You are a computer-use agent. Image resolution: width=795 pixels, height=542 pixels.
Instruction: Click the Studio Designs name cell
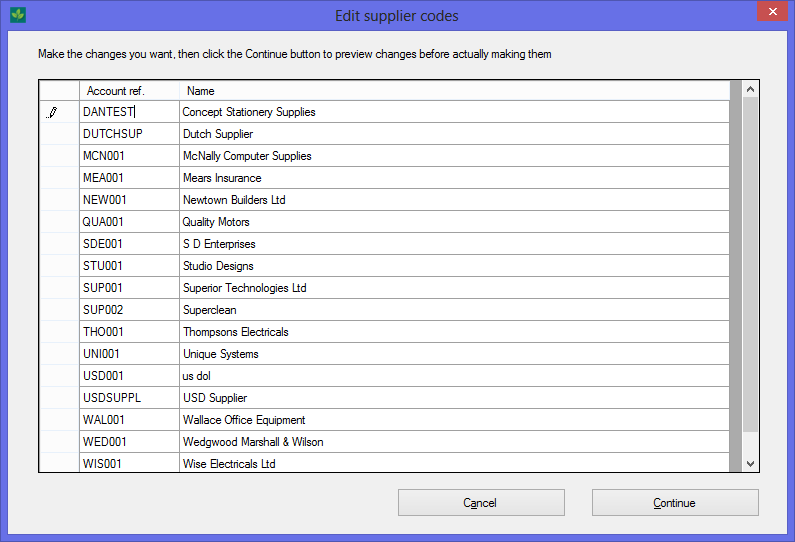click(x=454, y=266)
